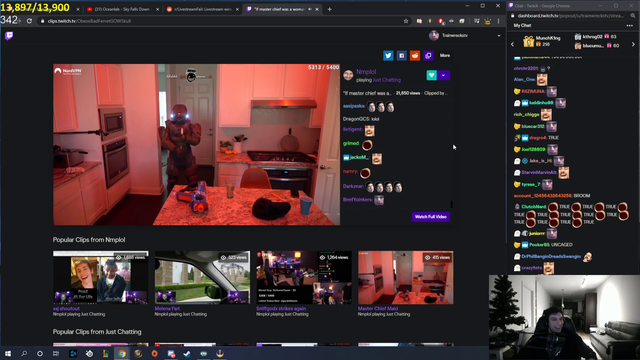This screenshot has width=640, height=360.
Task: Click DrPhilBanginDreadsSwangin username in My Chat
Action: pyautogui.click(x=551, y=256)
